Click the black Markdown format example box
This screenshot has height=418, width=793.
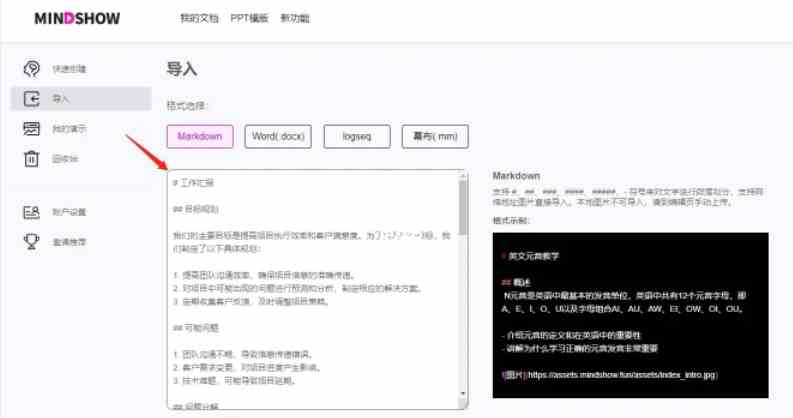631,315
